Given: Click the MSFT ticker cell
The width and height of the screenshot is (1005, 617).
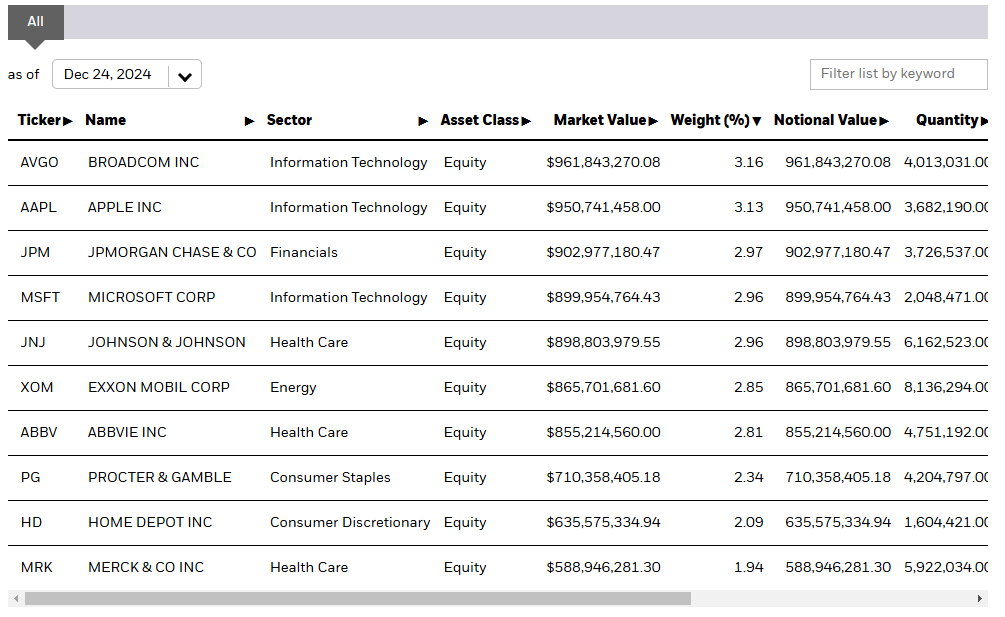Looking at the screenshot, I should tap(40, 297).
